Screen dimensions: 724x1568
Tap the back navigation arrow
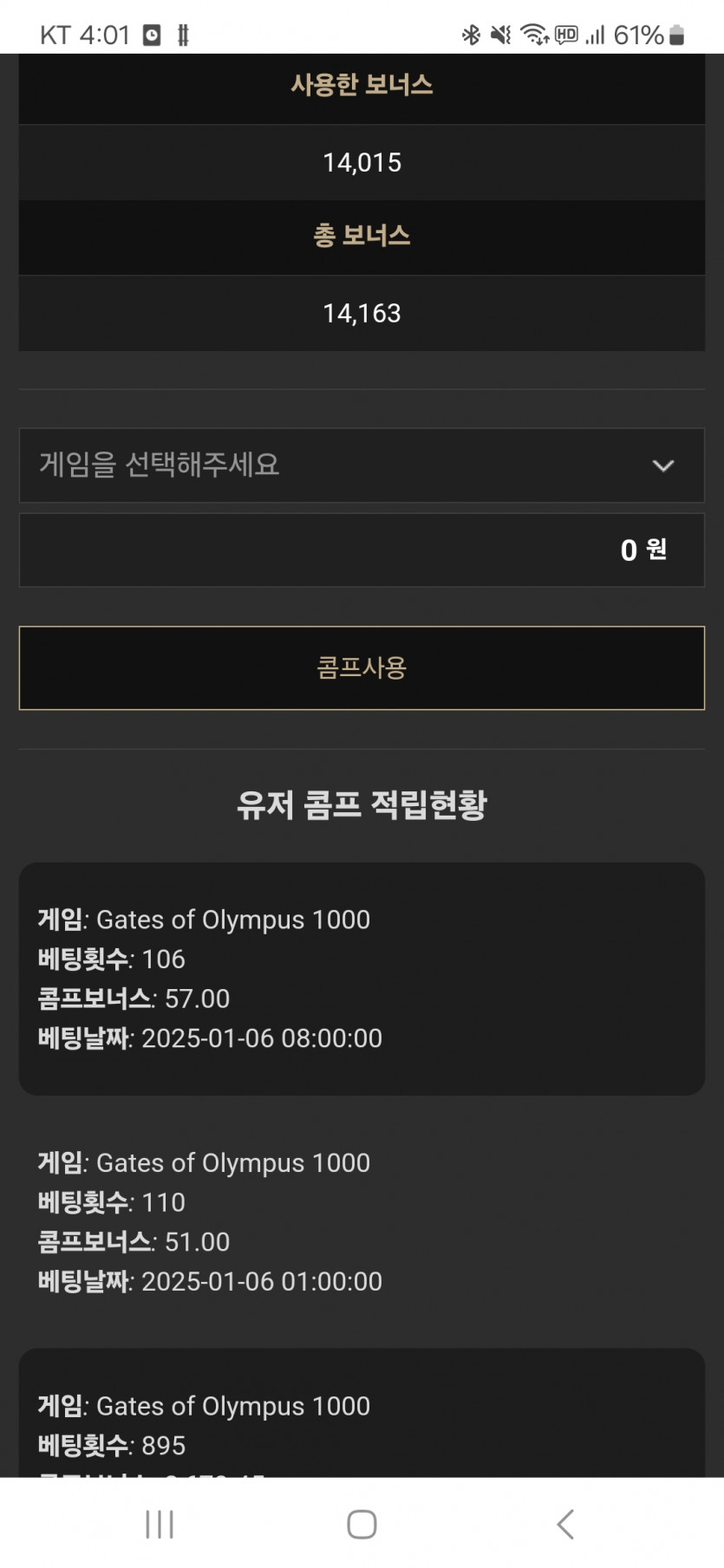[x=565, y=1524]
